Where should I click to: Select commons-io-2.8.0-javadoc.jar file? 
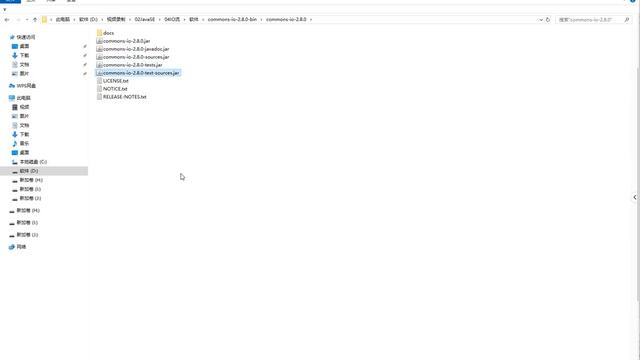(133, 49)
